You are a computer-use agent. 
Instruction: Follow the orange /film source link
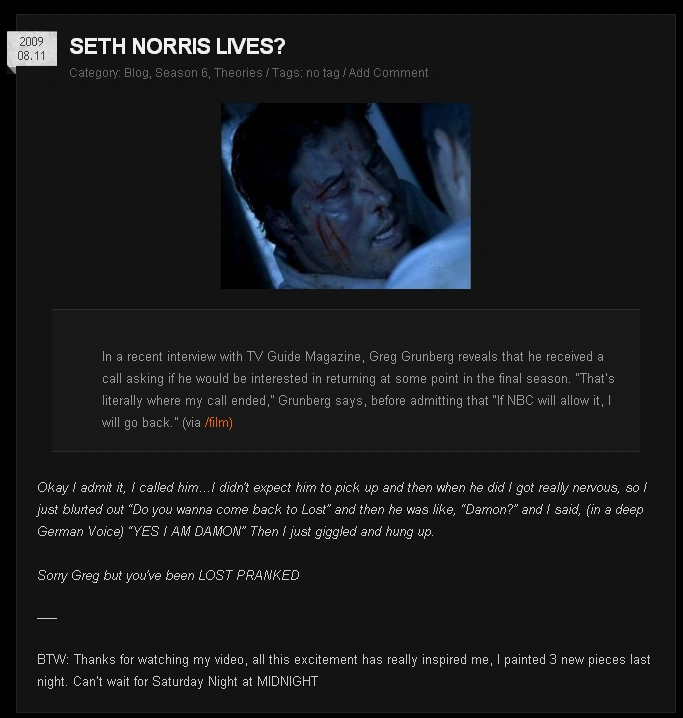click(x=219, y=422)
